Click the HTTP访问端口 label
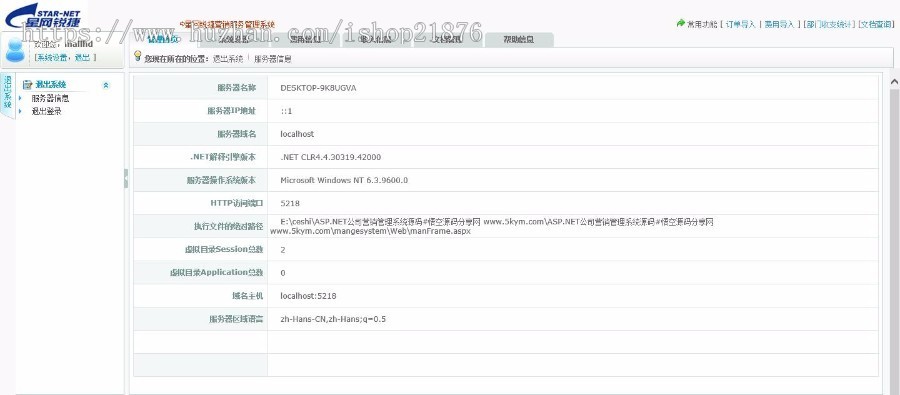This screenshot has height=395, width=900. (236, 203)
